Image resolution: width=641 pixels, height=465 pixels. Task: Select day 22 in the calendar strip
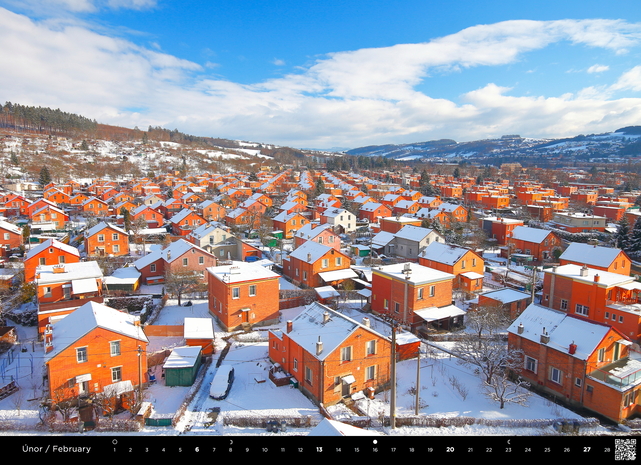coord(489,450)
